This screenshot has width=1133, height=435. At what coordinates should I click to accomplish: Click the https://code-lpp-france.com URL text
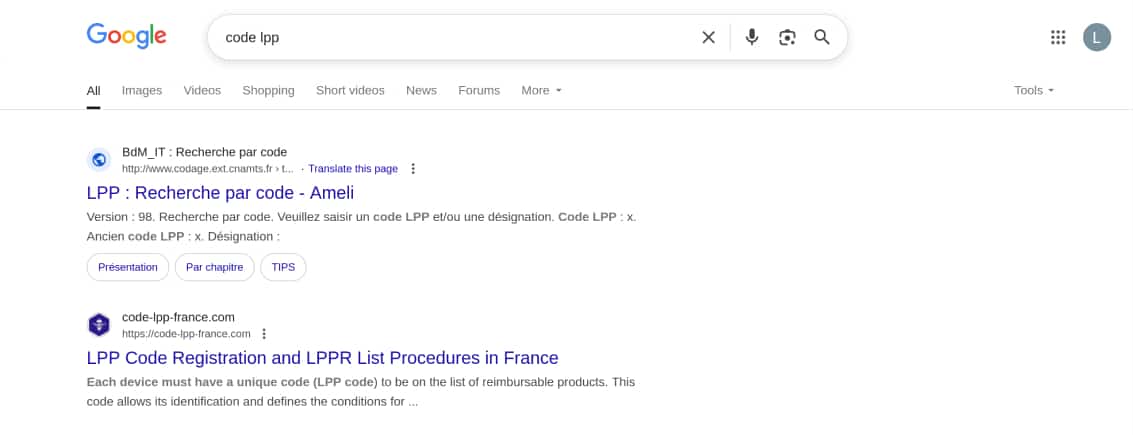point(186,333)
